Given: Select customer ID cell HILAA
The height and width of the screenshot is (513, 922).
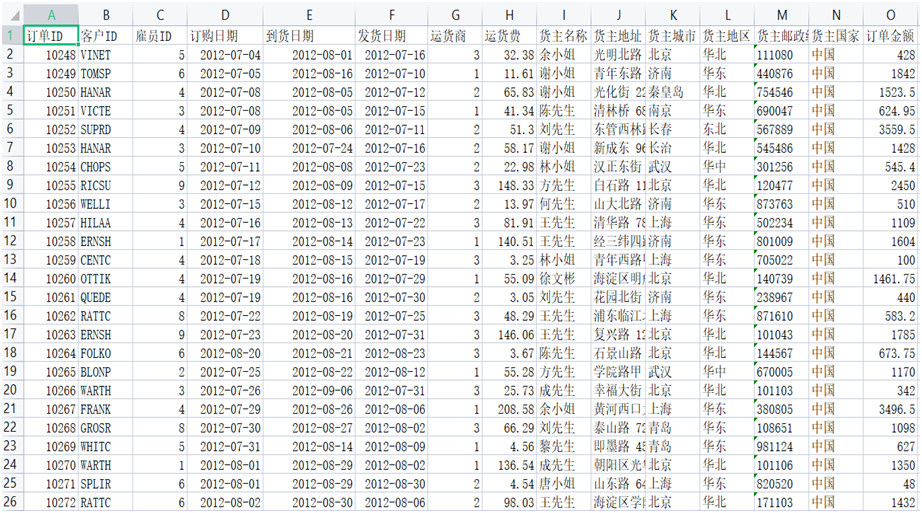Looking at the screenshot, I should [105, 222].
